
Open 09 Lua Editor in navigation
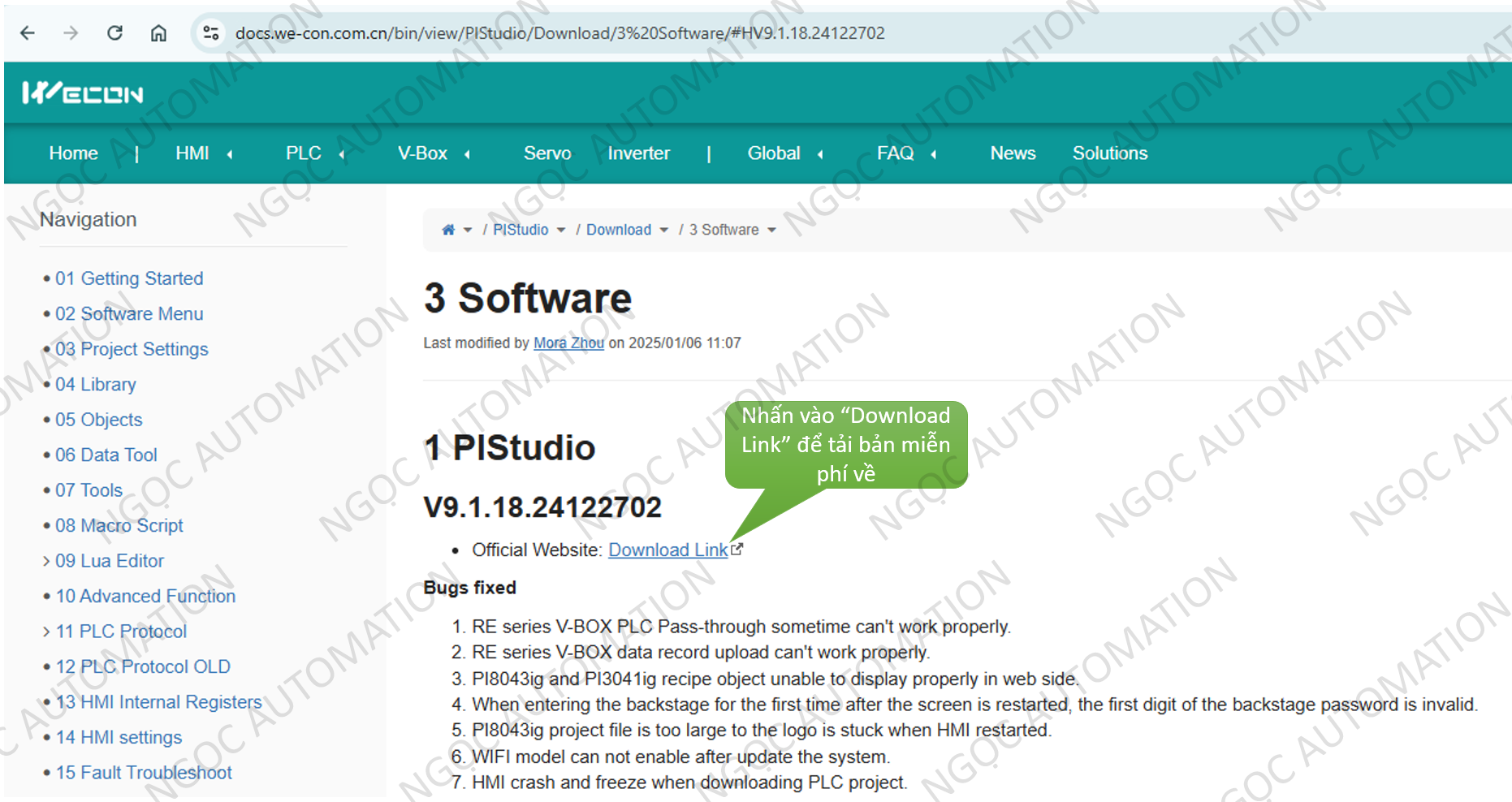(110, 561)
